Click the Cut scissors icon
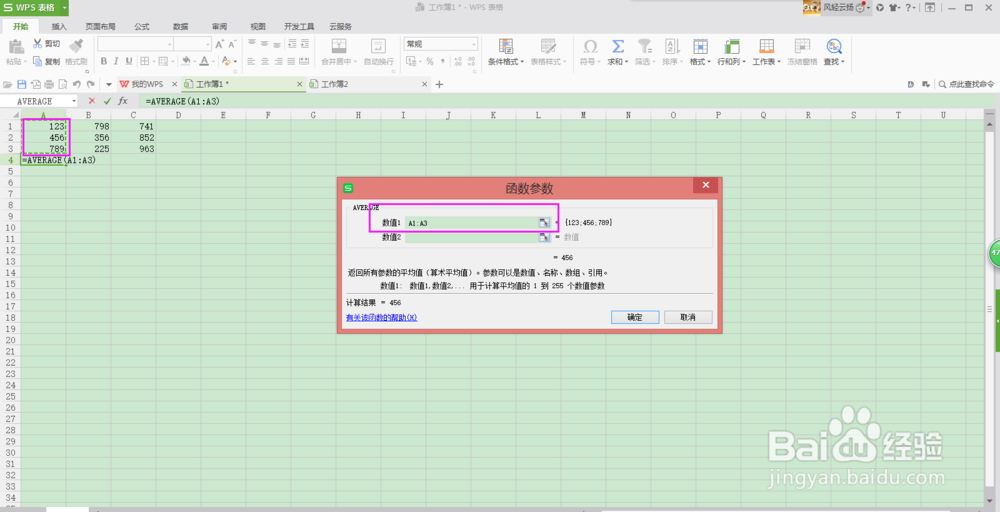1000x512 pixels. pyautogui.click(x=38, y=43)
